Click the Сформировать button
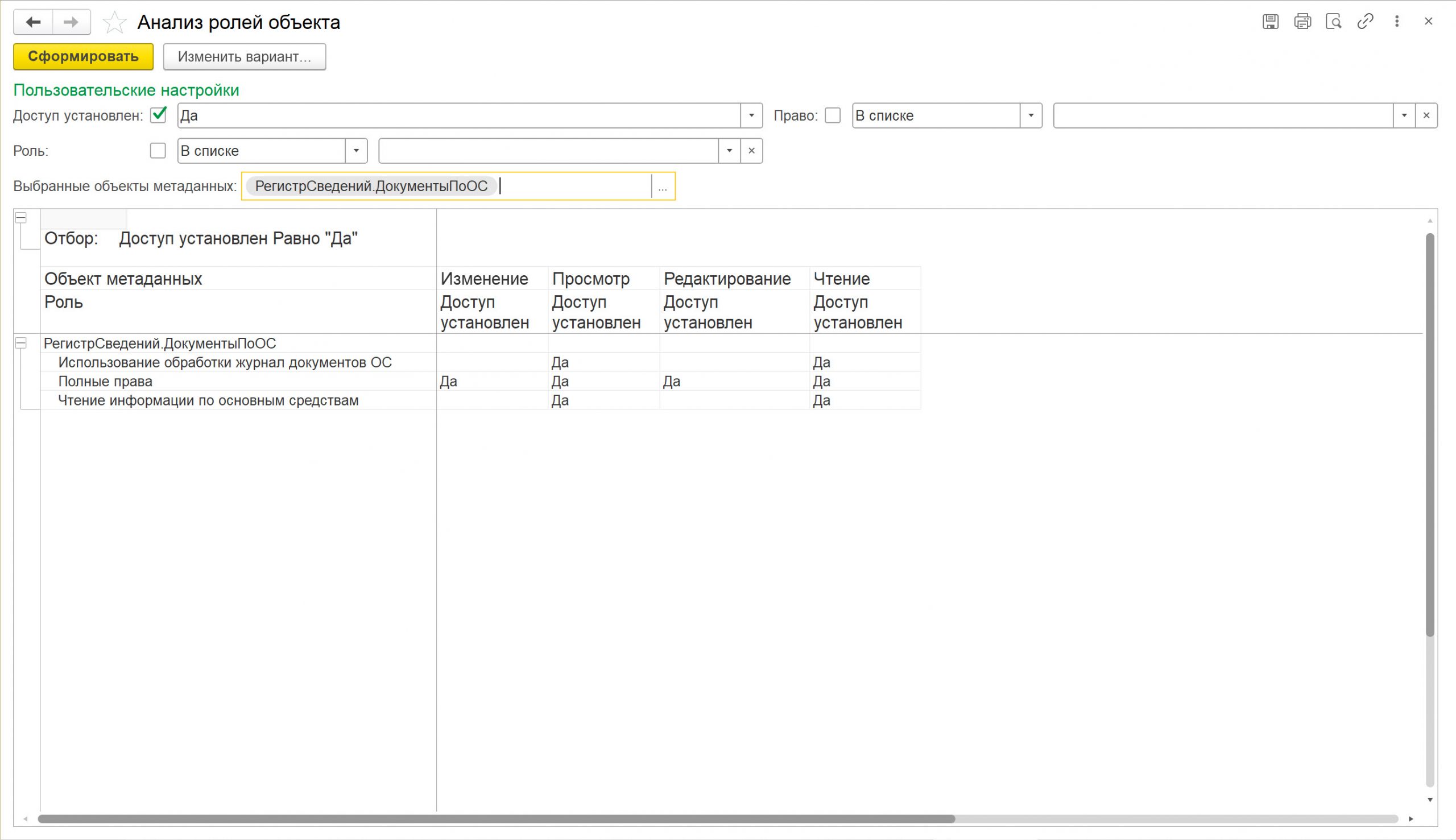1456x840 pixels. click(84, 56)
